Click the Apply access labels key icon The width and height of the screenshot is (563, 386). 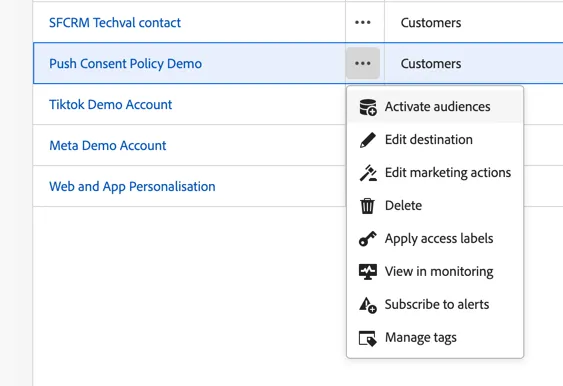click(x=368, y=238)
